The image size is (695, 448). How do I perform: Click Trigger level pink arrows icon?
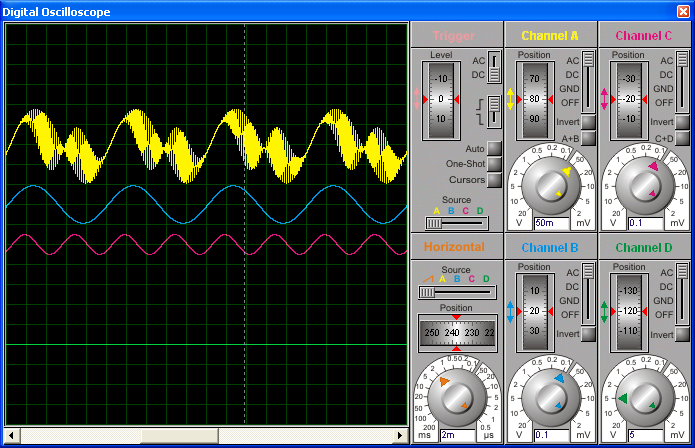(417, 98)
